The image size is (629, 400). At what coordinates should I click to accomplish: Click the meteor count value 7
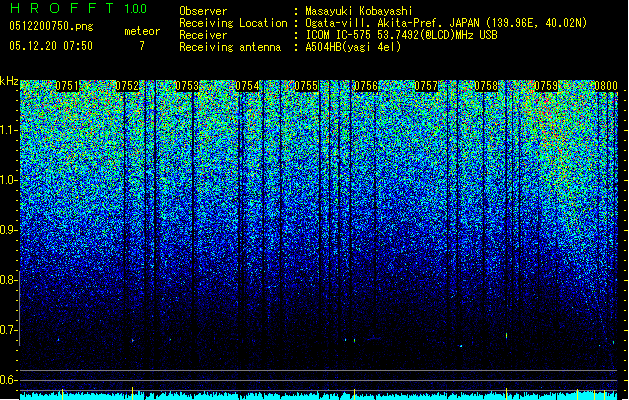[142, 46]
